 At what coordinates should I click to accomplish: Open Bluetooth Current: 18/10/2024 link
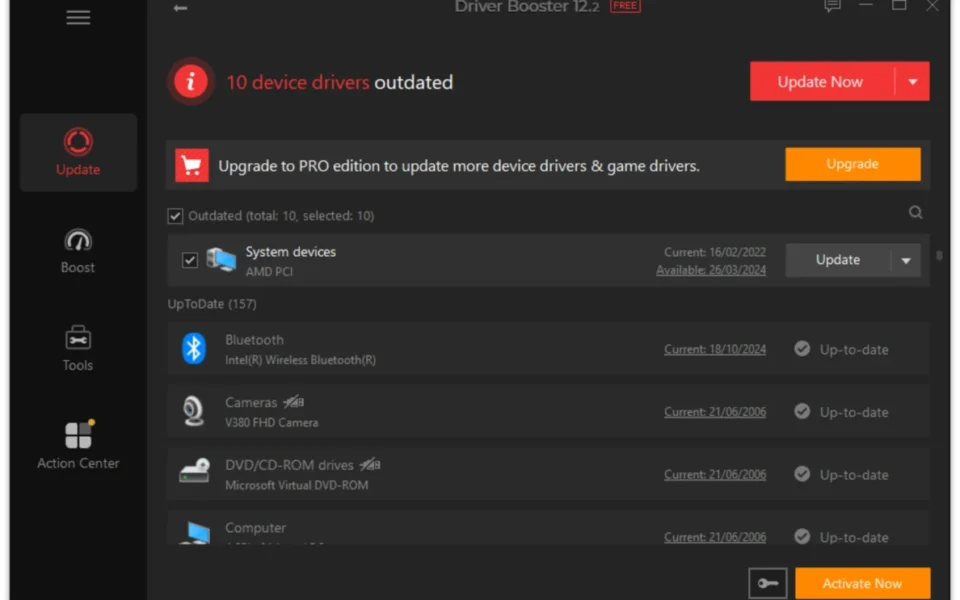pyautogui.click(x=715, y=350)
